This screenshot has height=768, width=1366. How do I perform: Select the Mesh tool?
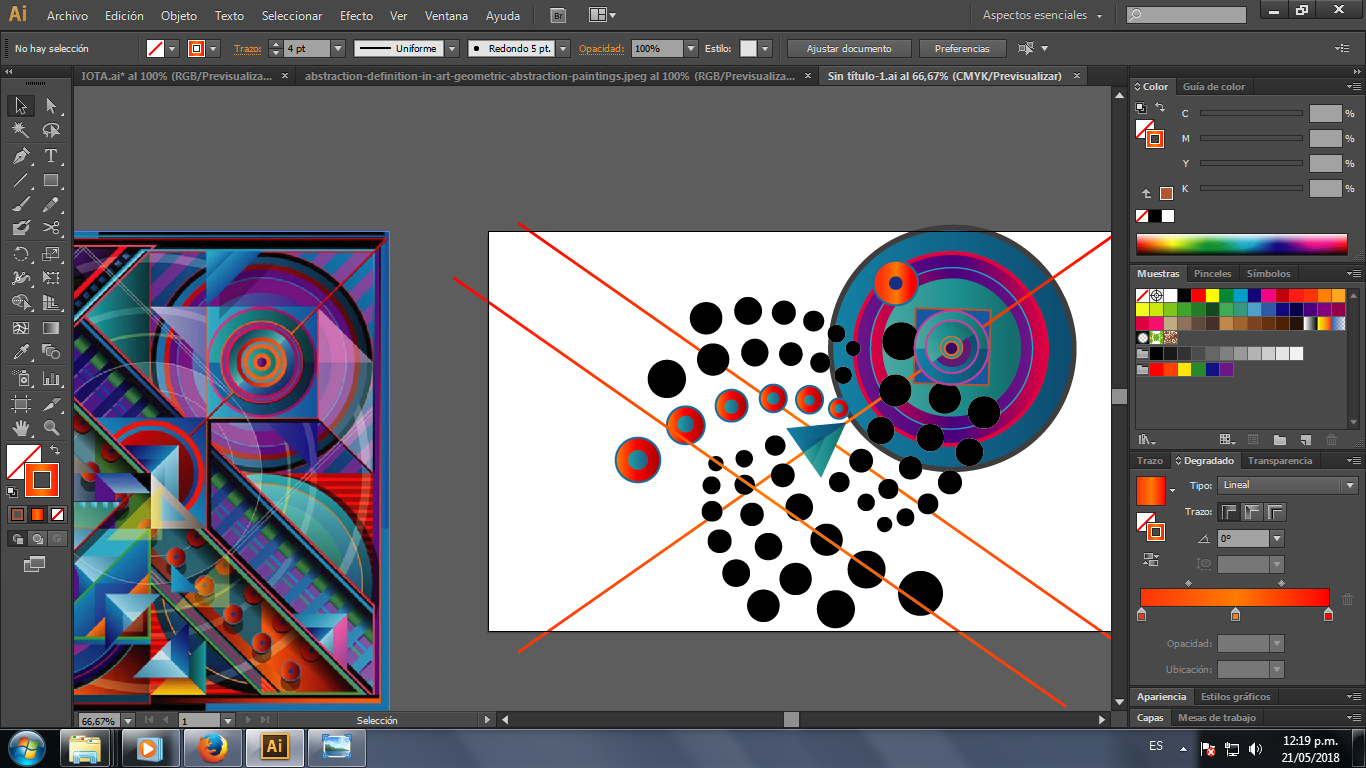21,328
